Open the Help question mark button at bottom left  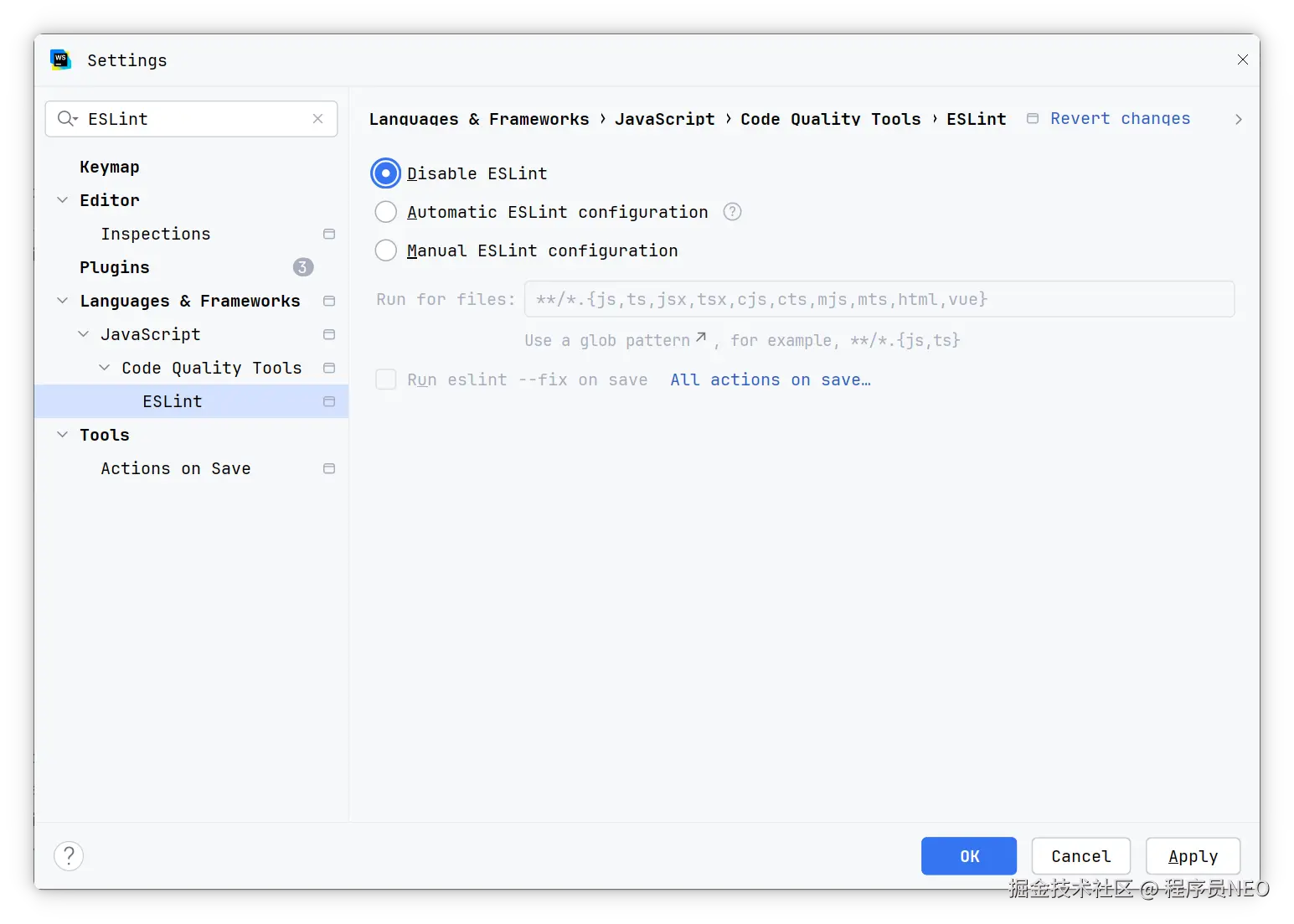tap(69, 856)
